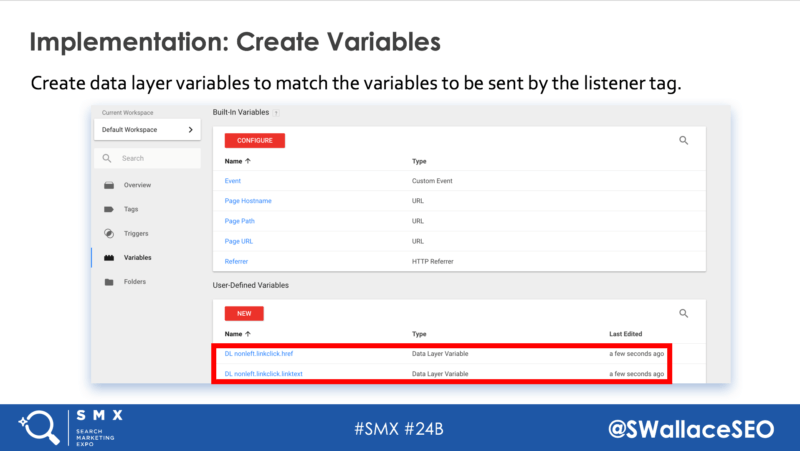800x451 pixels.
Task: Click HTTP Referrer type cell
Action: coord(433,261)
